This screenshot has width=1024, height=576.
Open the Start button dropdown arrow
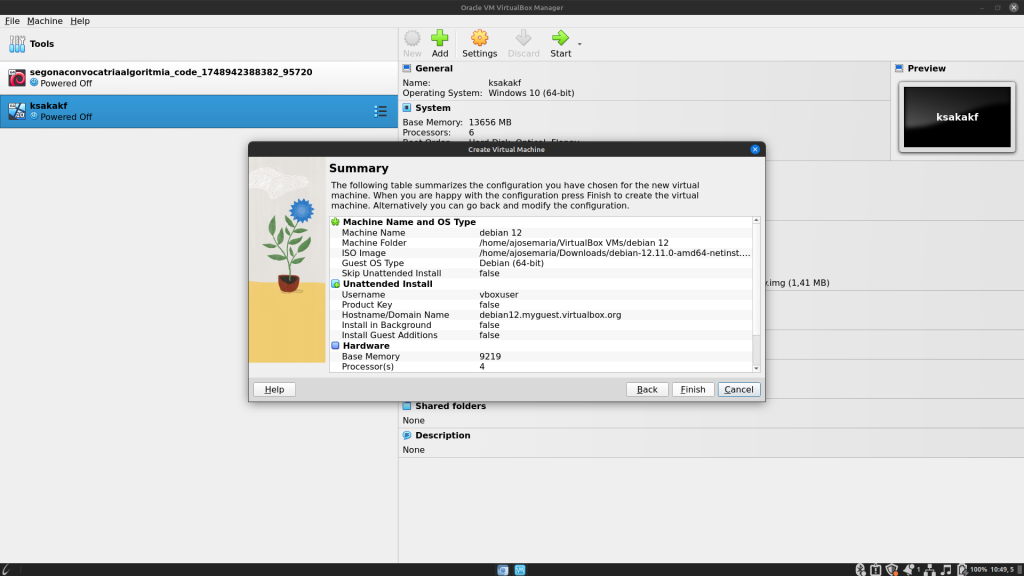pos(579,44)
